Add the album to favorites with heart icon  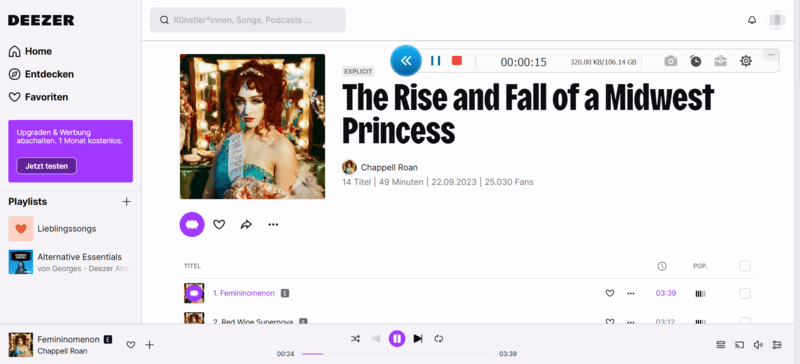(219, 225)
